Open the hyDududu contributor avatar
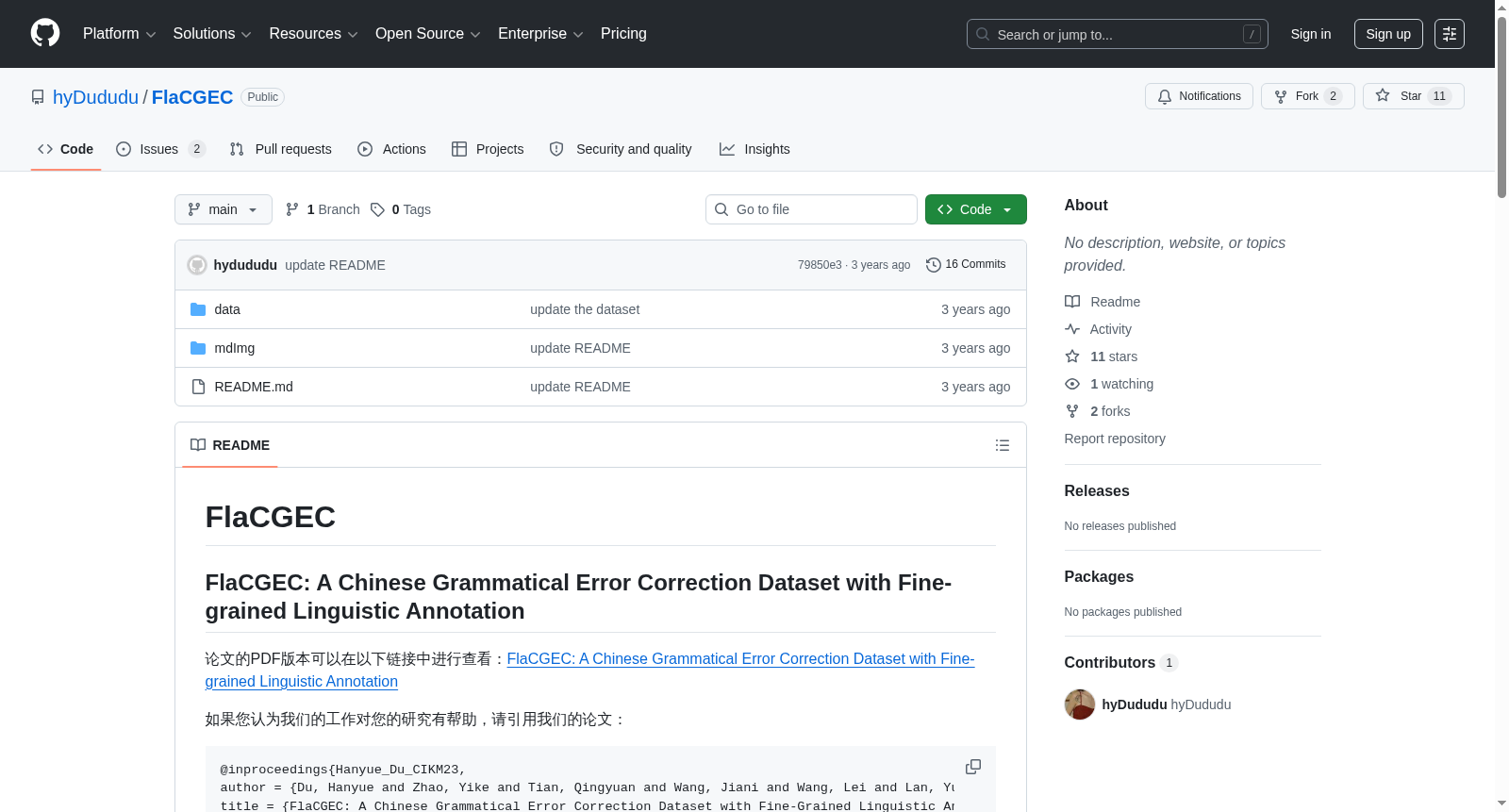 [1080, 704]
